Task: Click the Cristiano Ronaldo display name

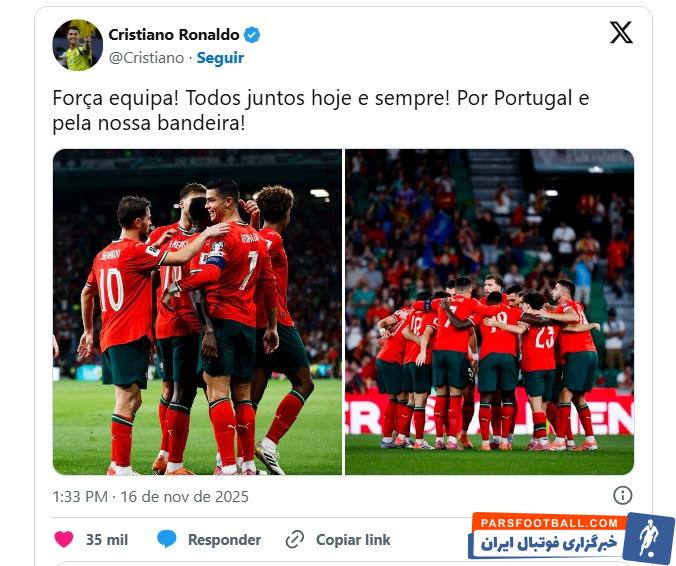Action: [174, 34]
